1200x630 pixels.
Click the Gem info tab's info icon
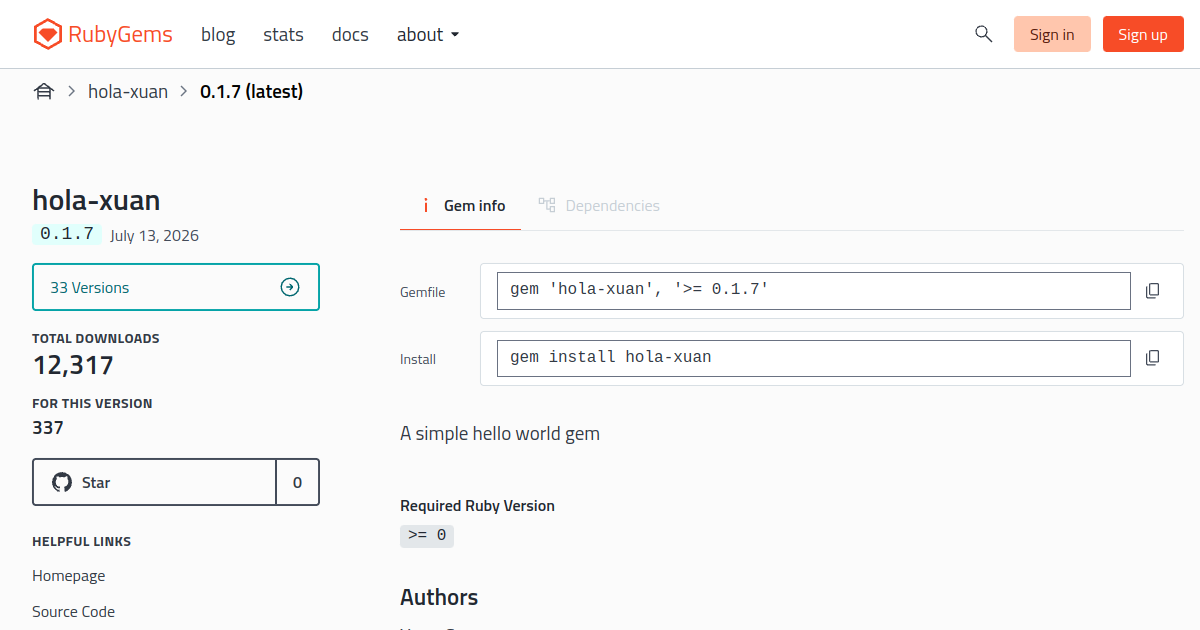(x=425, y=206)
